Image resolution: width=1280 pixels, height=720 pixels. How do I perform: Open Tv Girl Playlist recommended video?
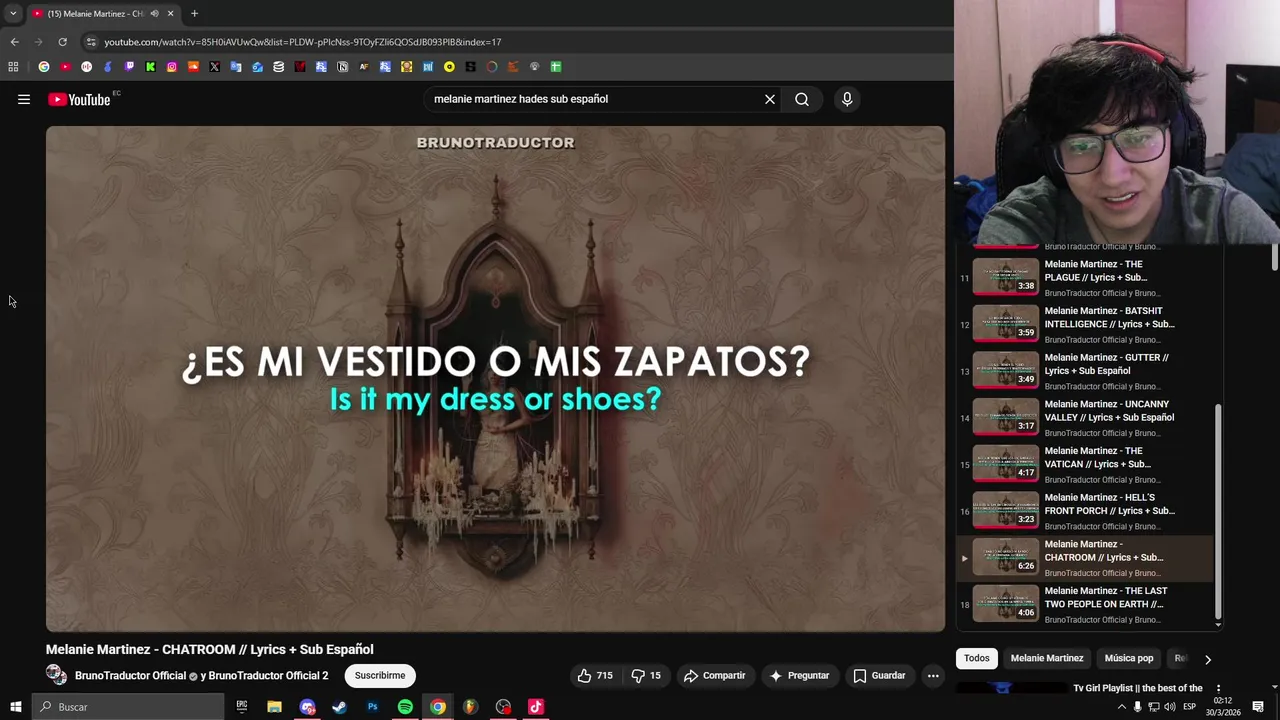pyautogui.click(x=1138, y=689)
